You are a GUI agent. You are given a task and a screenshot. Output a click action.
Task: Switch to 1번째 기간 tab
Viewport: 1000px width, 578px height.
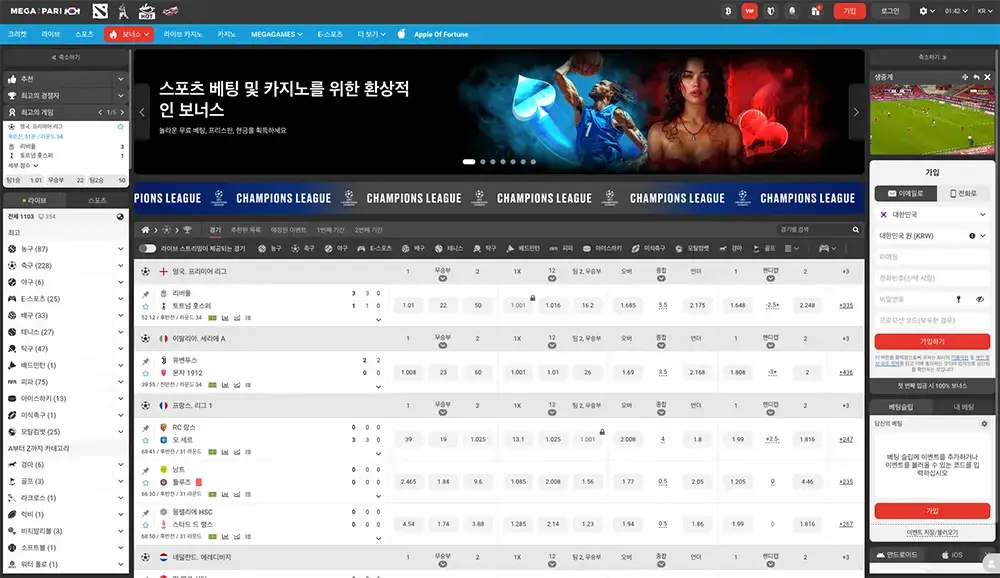330,230
